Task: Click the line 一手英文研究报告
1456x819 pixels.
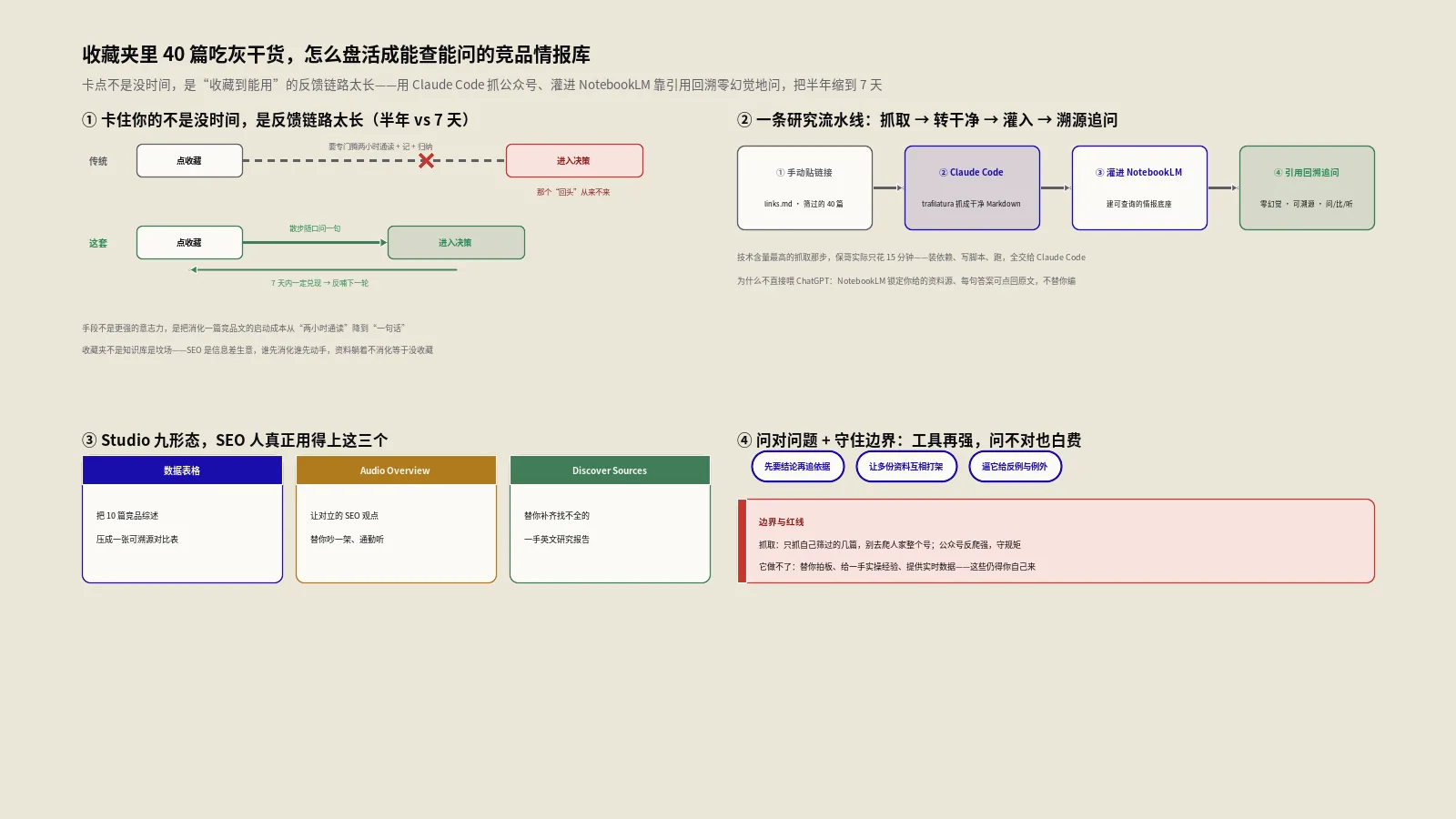Action: pyautogui.click(x=557, y=540)
